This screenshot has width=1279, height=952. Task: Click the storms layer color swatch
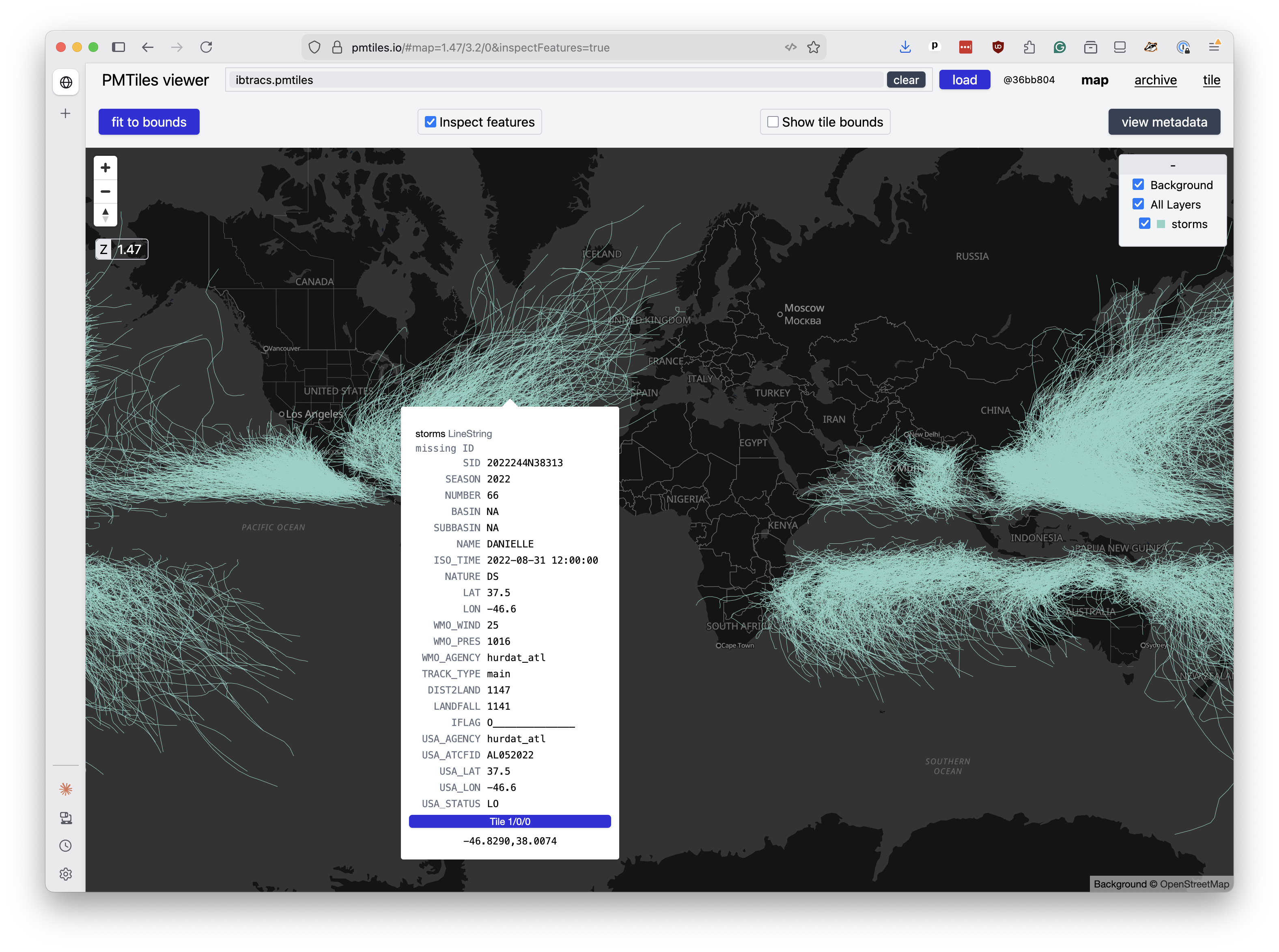coord(1161,224)
